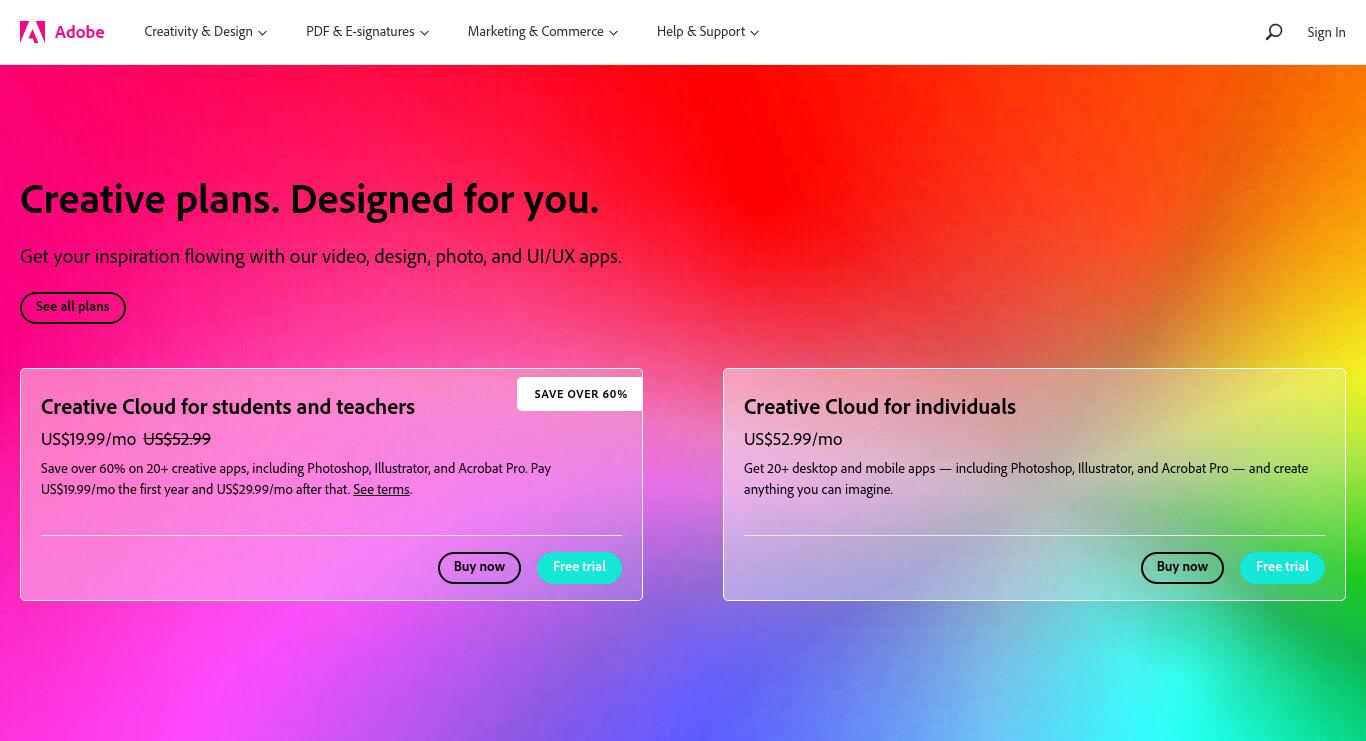Screen dimensions: 1366x741
Task: Open the search magnifier icon
Action: [x=1273, y=32]
